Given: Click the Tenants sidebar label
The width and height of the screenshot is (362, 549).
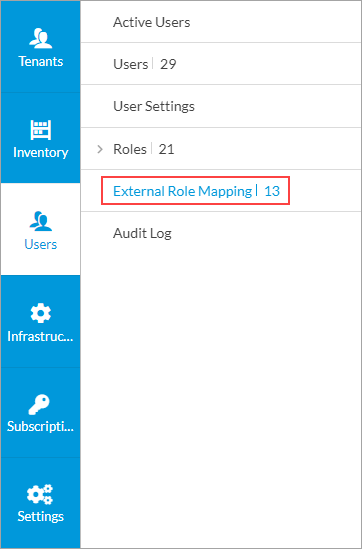Looking at the screenshot, I should (x=41, y=61).
